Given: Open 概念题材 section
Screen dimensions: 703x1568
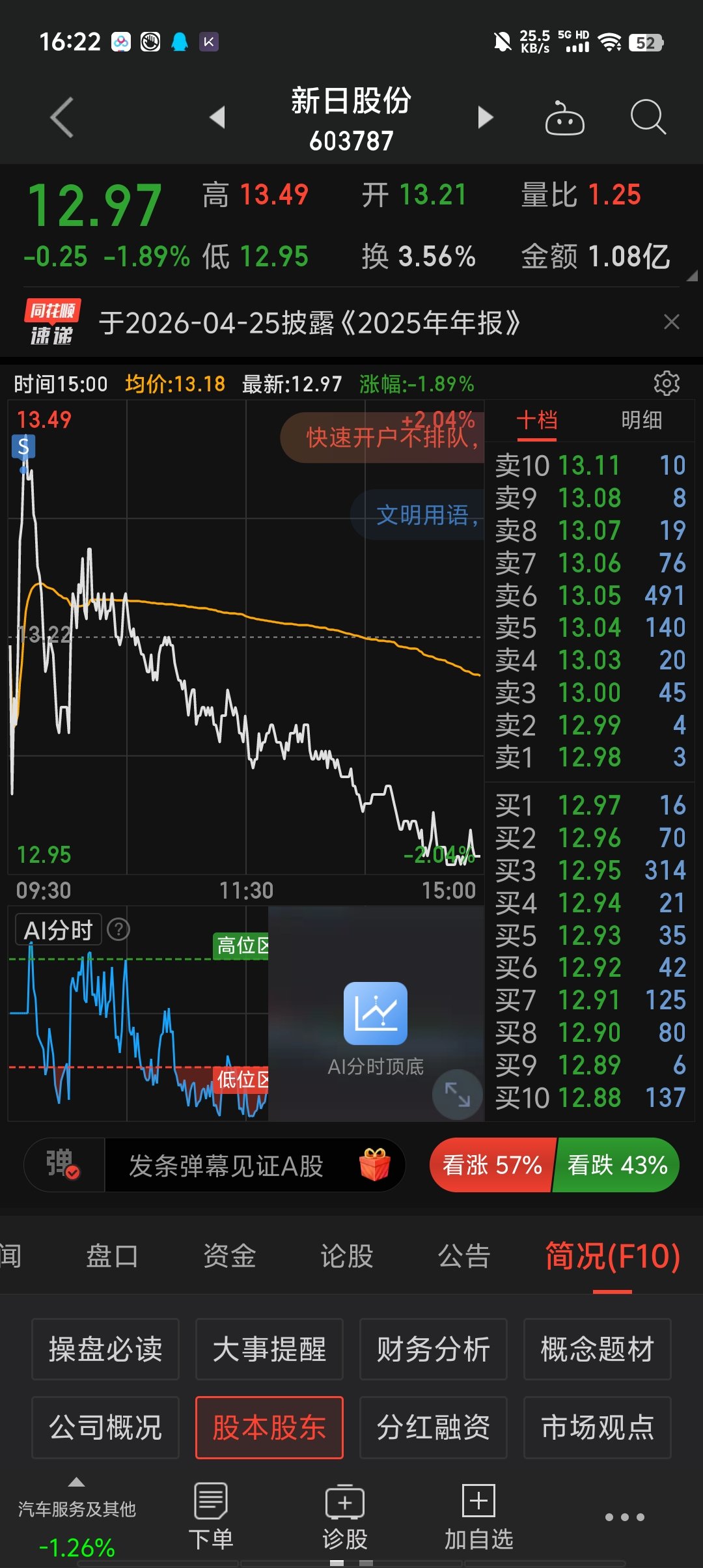Looking at the screenshot, I should tap(598, 1349).
